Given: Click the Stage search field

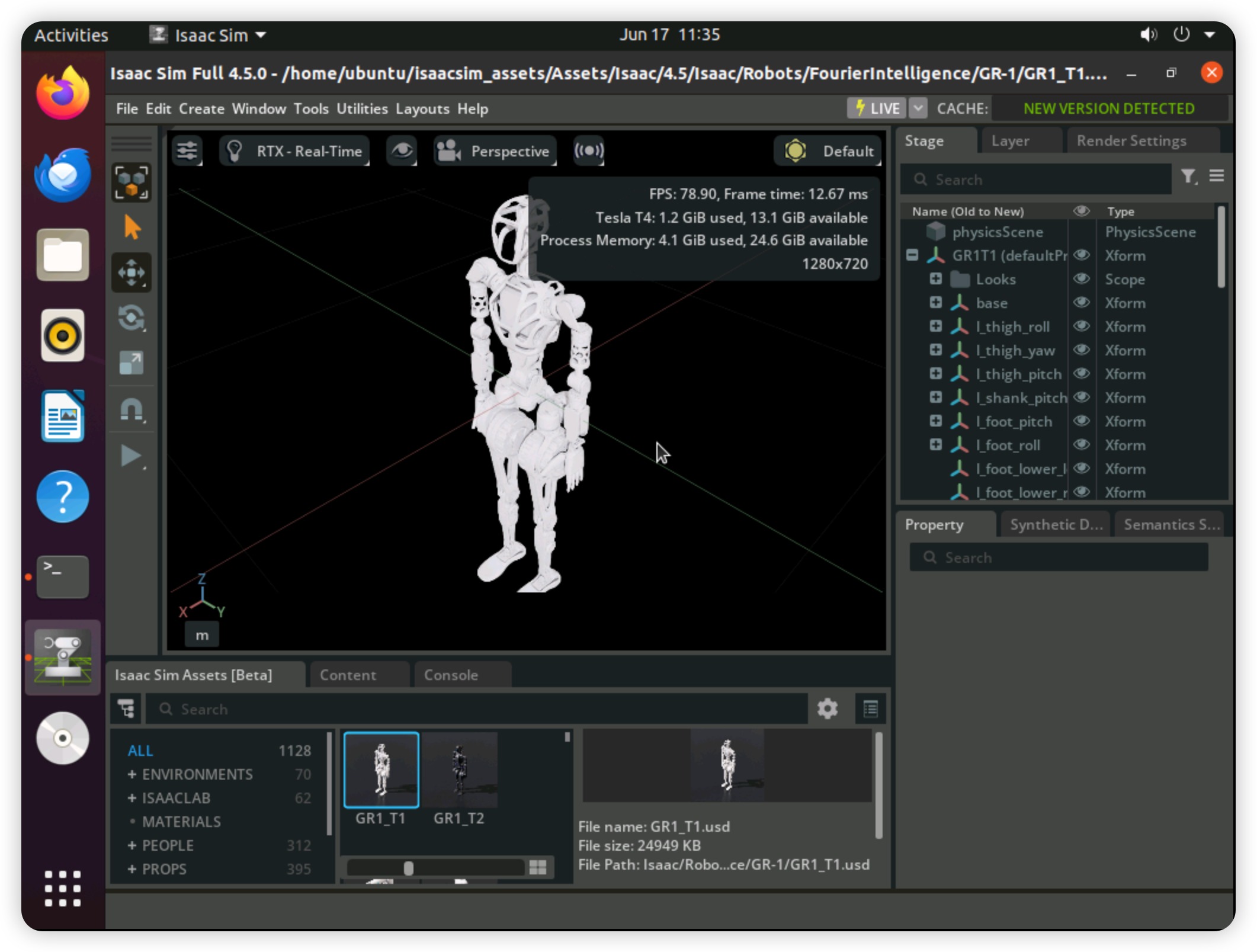Looking at the screenshot, I should click(x=1036, y=179).
